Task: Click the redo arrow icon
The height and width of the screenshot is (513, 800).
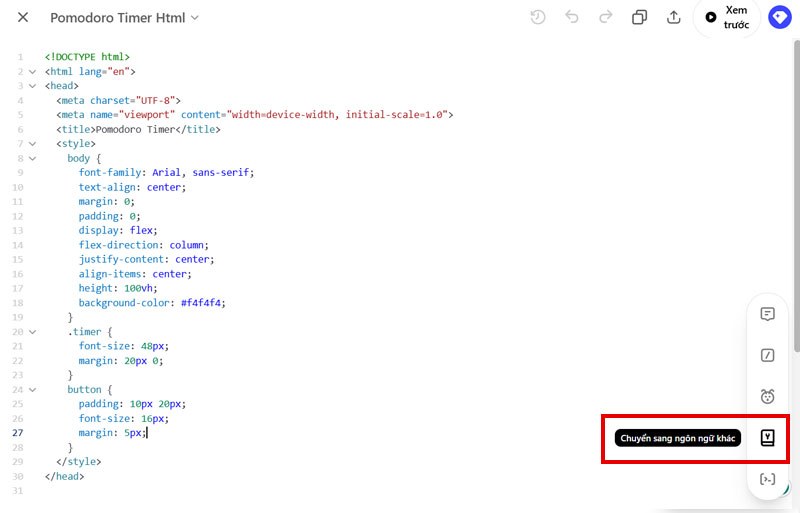Action: (x=605, y=17)
